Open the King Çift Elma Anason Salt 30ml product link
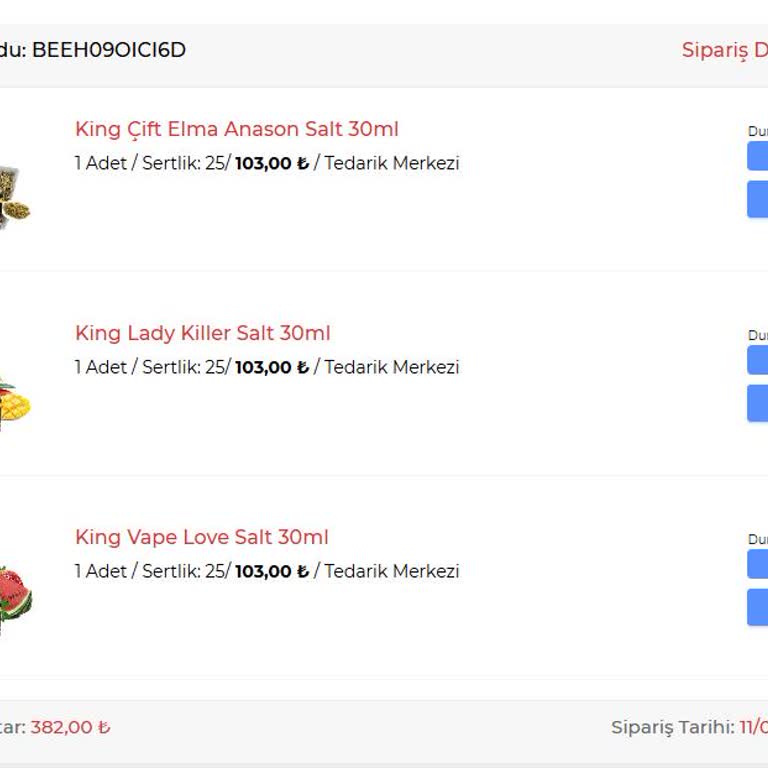Screen dimensions: 768x768 pos(236,130)
